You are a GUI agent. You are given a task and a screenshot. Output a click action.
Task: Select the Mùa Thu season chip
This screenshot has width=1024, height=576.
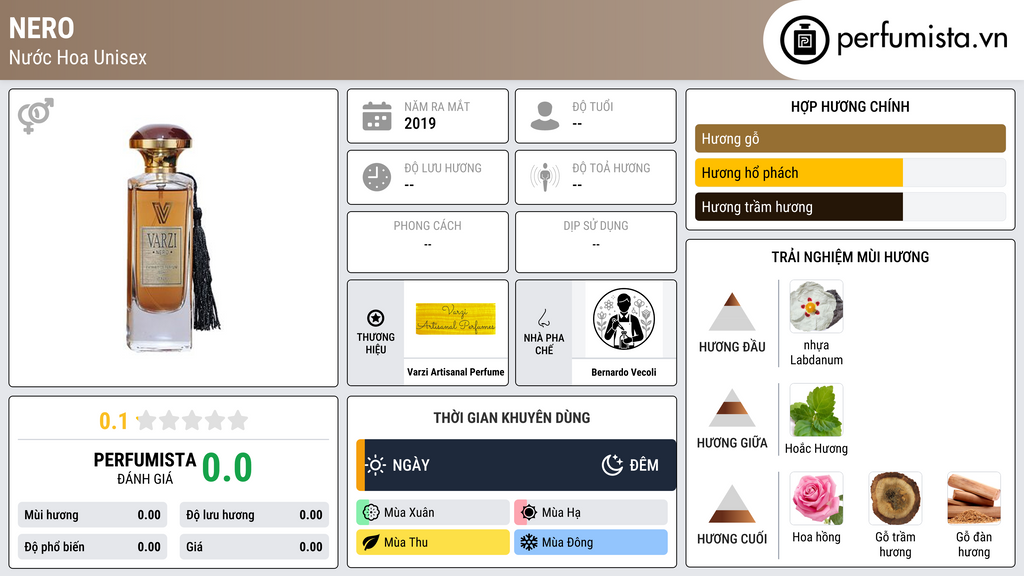432,542
